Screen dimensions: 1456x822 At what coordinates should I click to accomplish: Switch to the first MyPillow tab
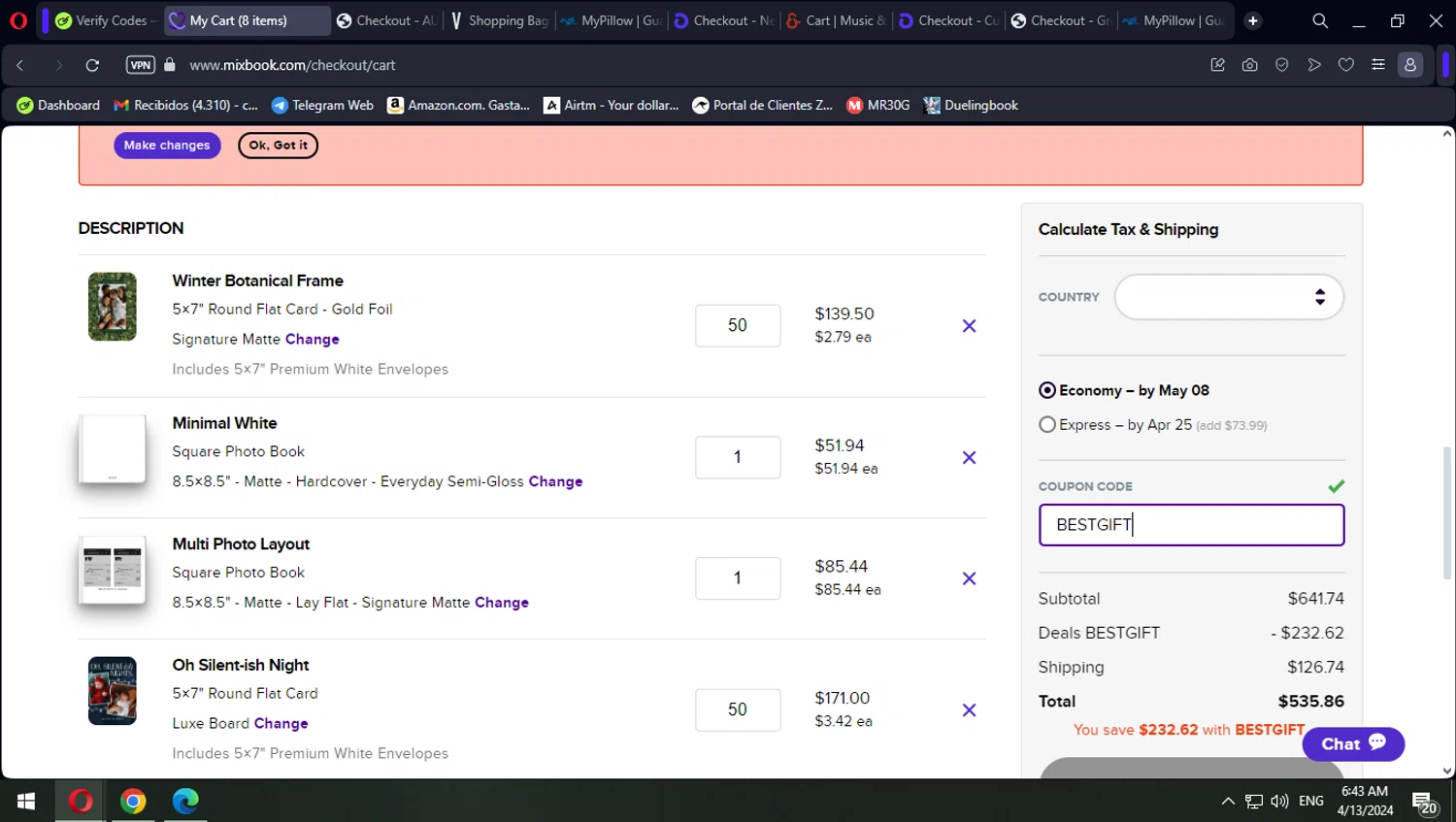tap(612, 20)
